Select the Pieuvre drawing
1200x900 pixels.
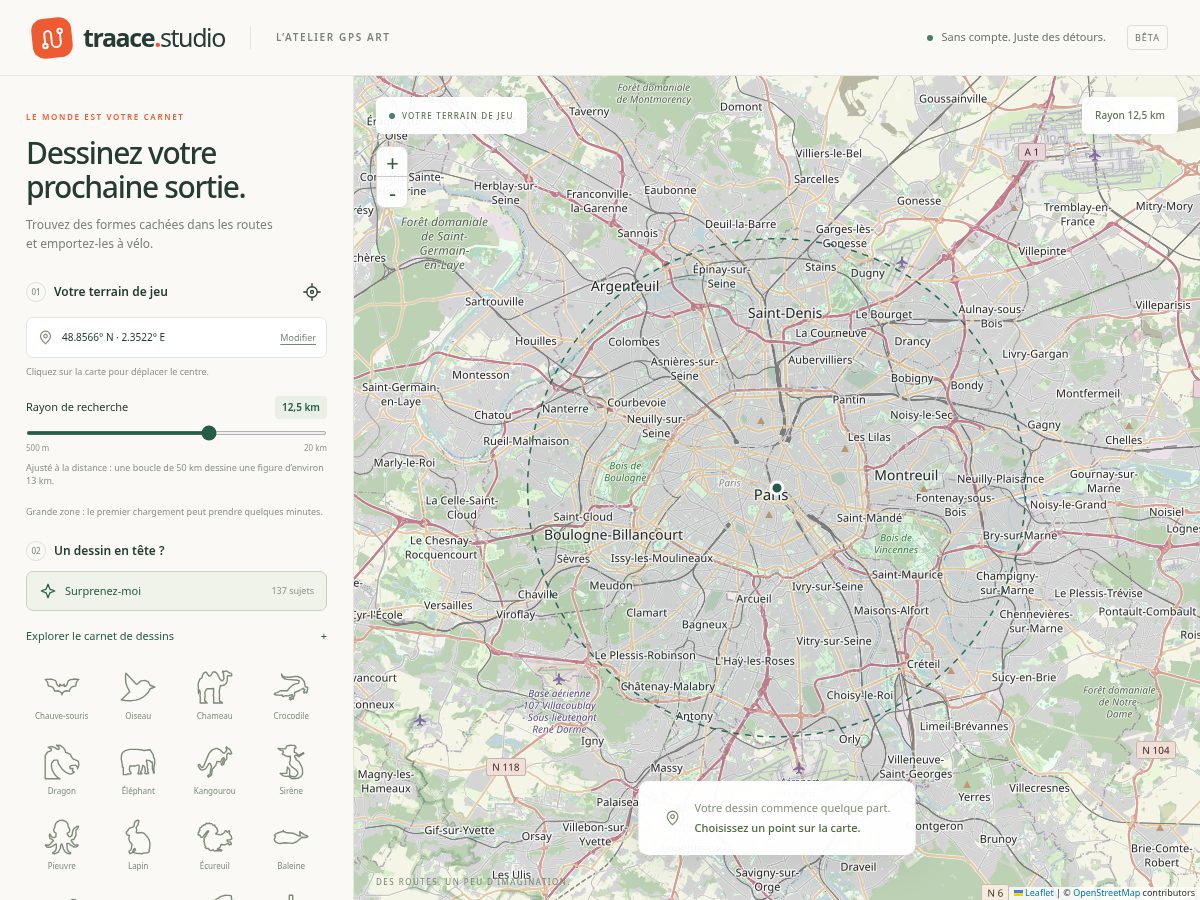tap(62, 845)
